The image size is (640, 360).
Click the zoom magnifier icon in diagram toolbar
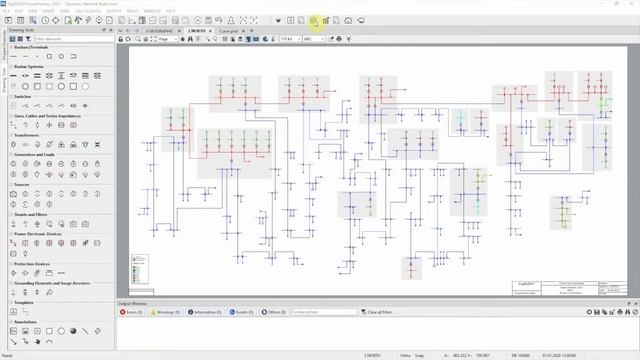138,39
